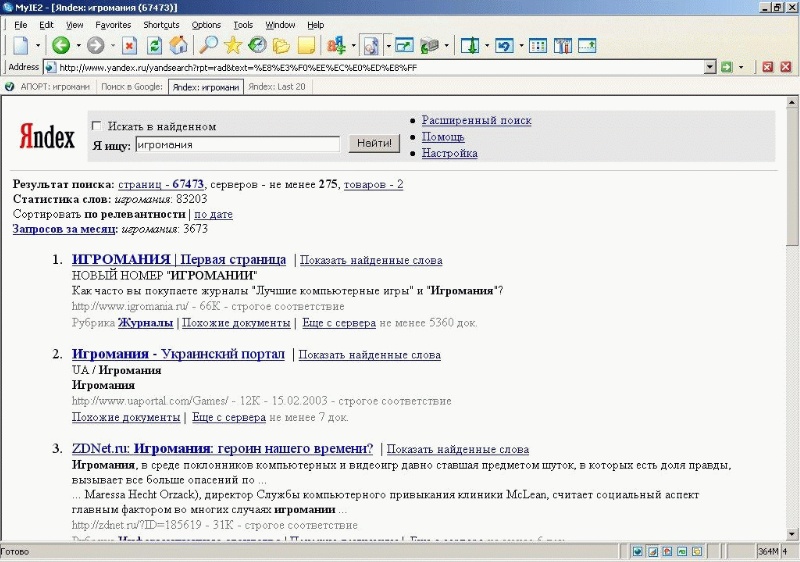This screenshot has width=800, height=562.
Task: Open the Shortcuts menu
Action: click(161, 24)
